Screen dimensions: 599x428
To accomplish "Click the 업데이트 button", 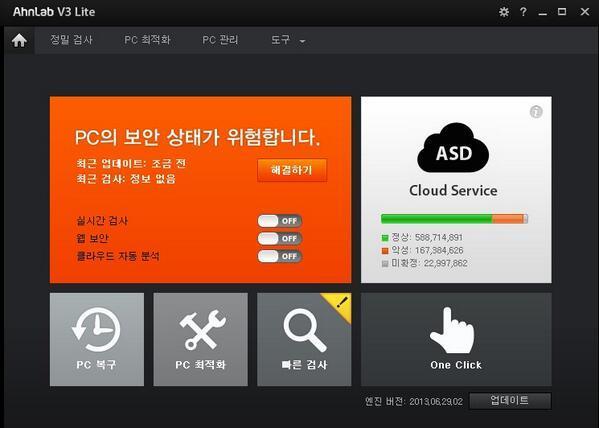I will pyautogui.click(x=510, y=401).
